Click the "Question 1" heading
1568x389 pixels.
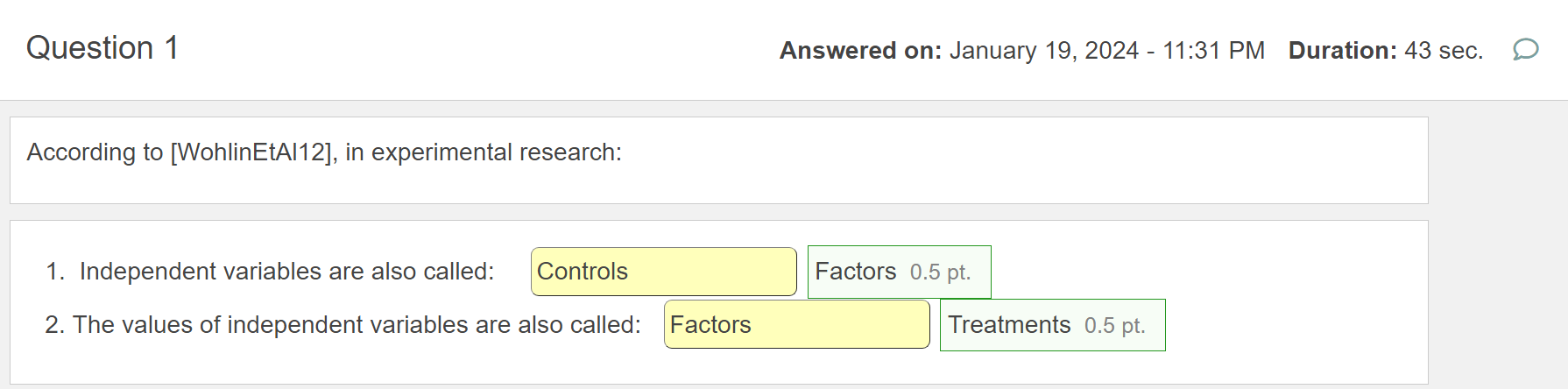click(102, 48)
